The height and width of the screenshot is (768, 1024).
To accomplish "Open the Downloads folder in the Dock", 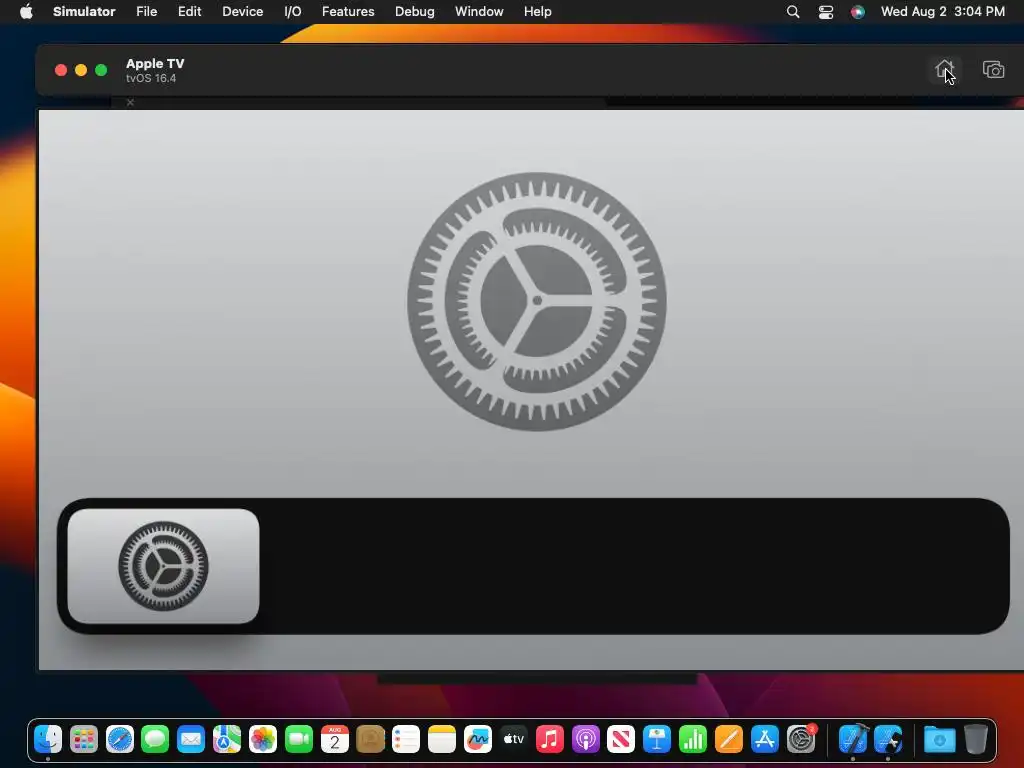I will (939, 740).
